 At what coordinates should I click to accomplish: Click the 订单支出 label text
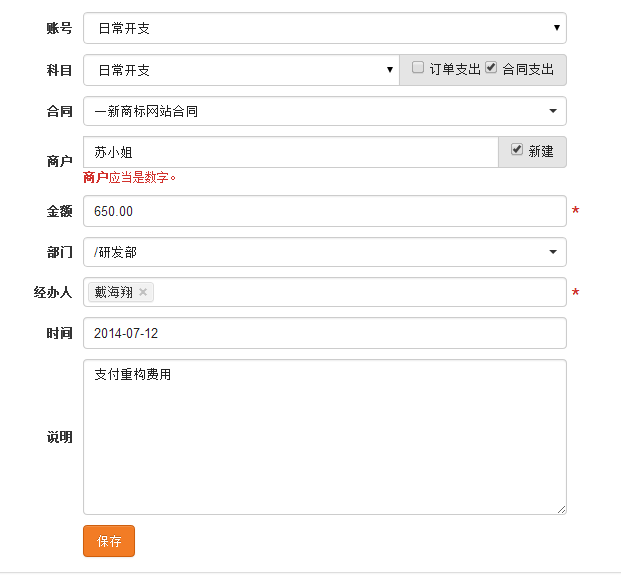[x=455, y=70]
